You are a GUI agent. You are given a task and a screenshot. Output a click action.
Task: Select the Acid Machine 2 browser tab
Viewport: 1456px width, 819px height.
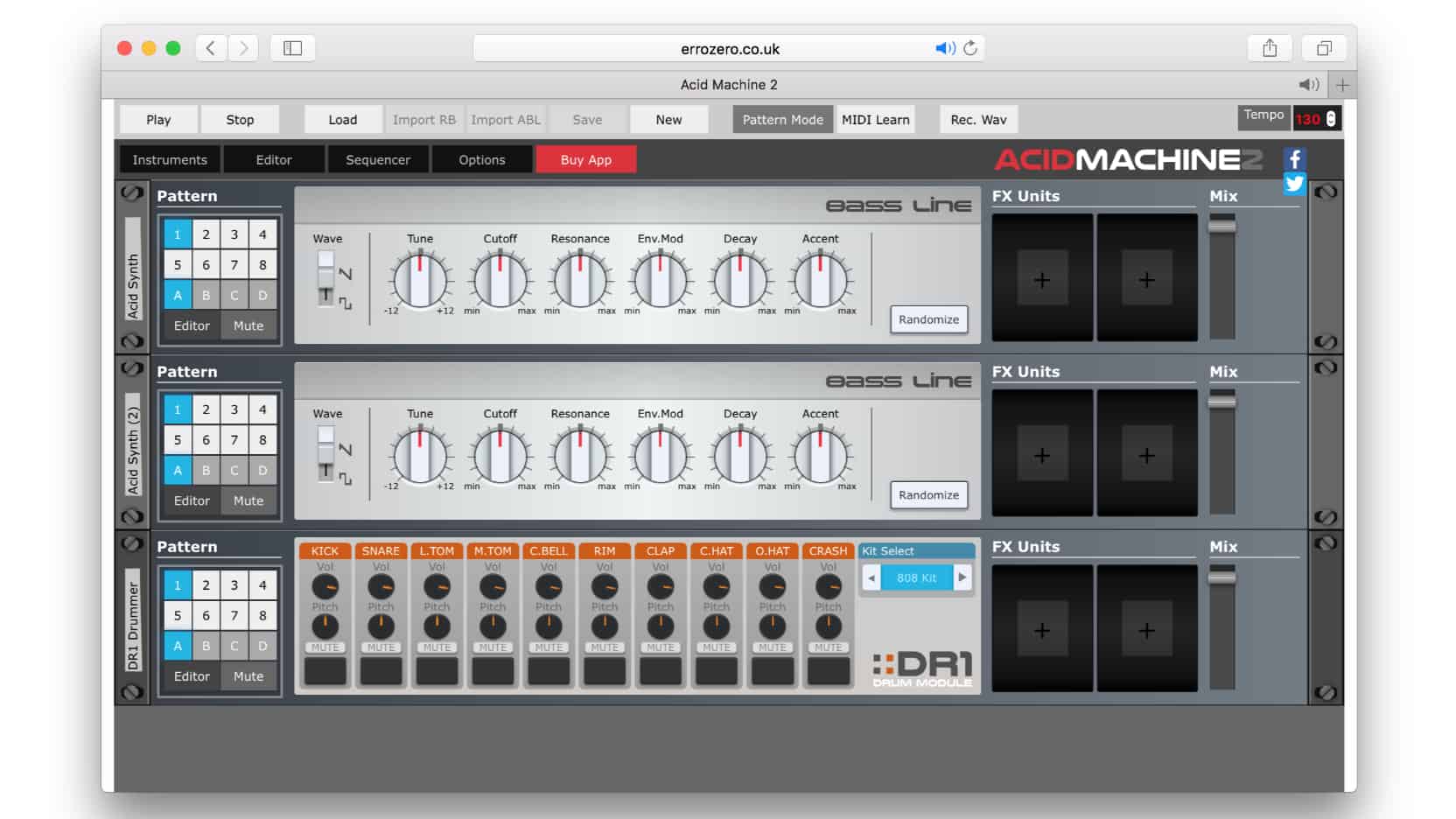coord(729,85)
